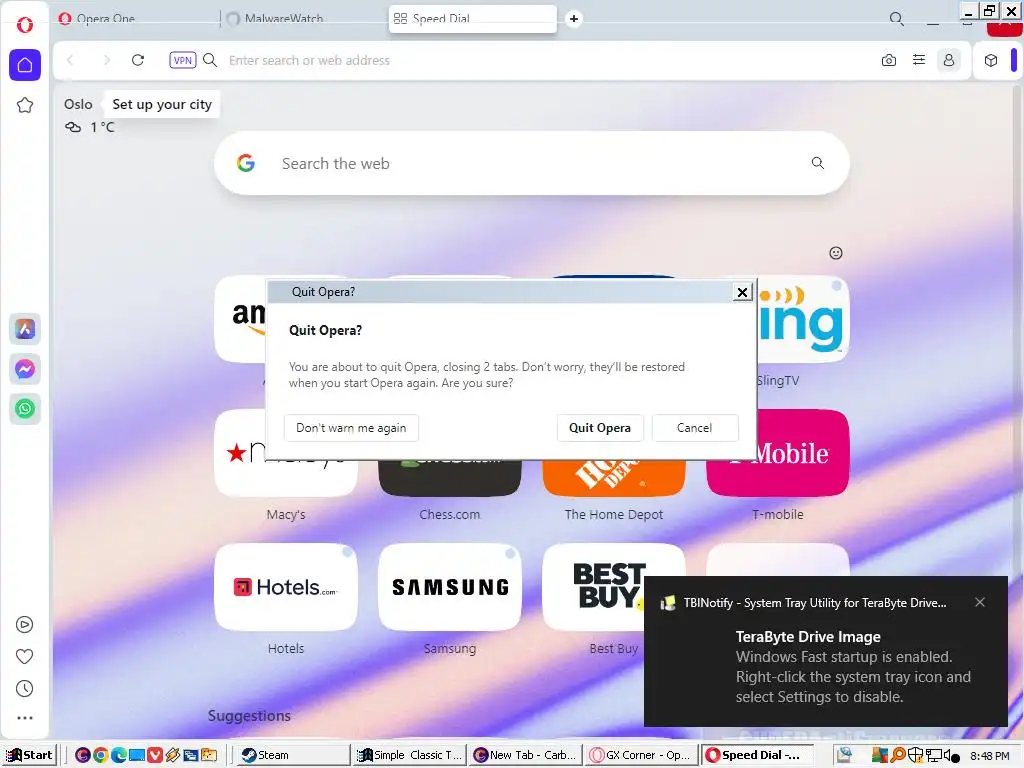Switch to Simple Classic T... taskbar window

[411, 755]
